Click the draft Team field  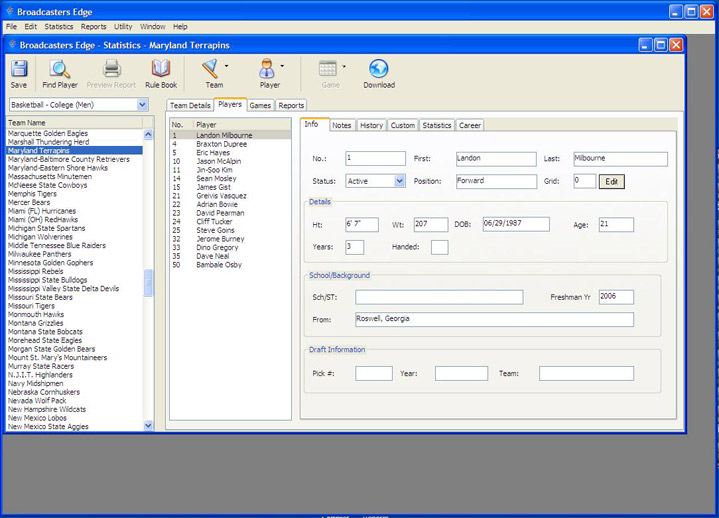pyautogui.click(x=586, y=373)
